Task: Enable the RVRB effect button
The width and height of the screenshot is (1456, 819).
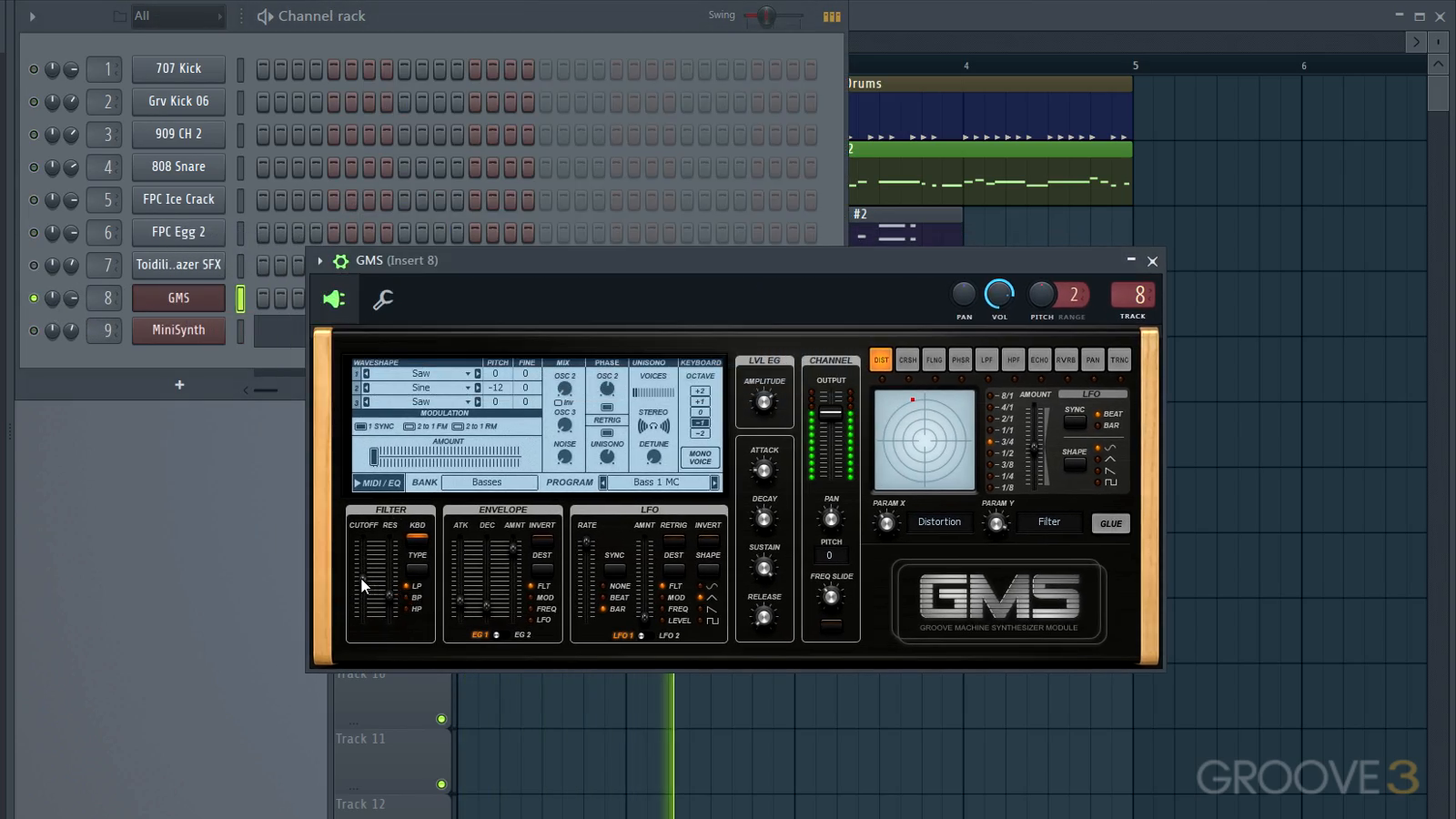Action: click(1066, 360)
